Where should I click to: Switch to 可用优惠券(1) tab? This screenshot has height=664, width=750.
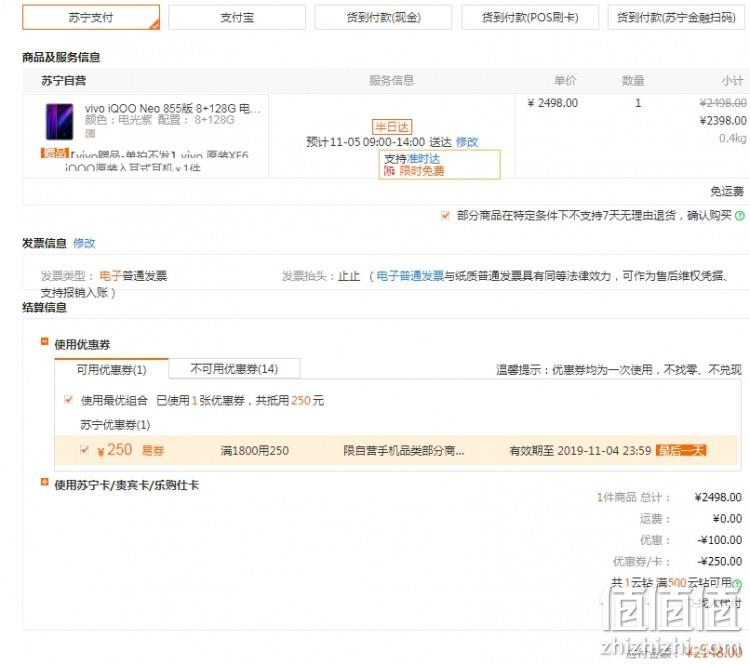click(x=111, y=369)
